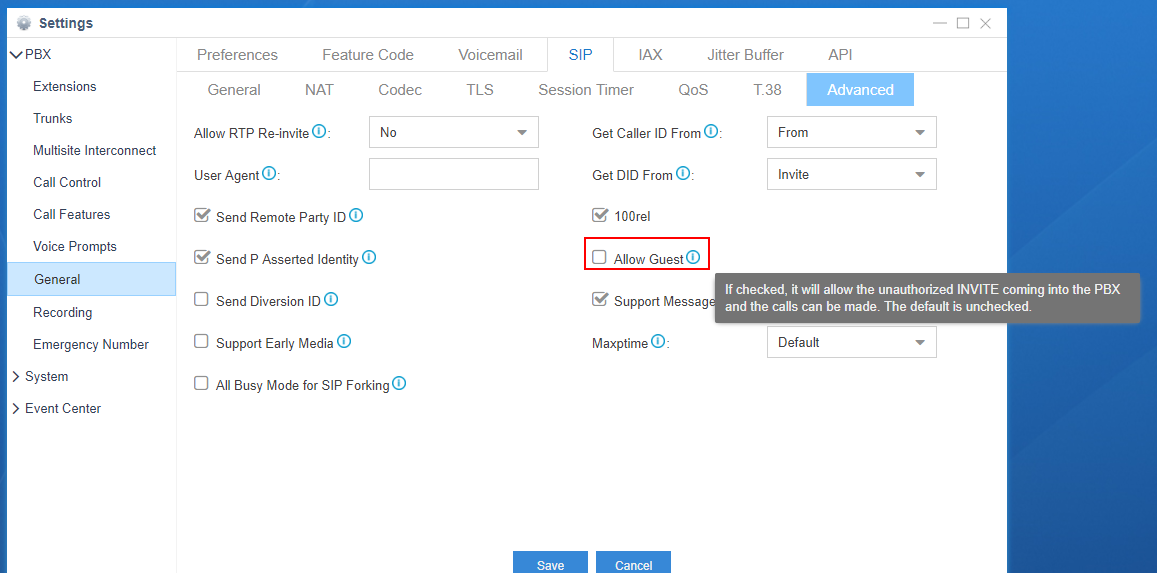This screenshot has width=1157, height=573.
Task: Cancel the settings changes
Action: click(633, 564)
